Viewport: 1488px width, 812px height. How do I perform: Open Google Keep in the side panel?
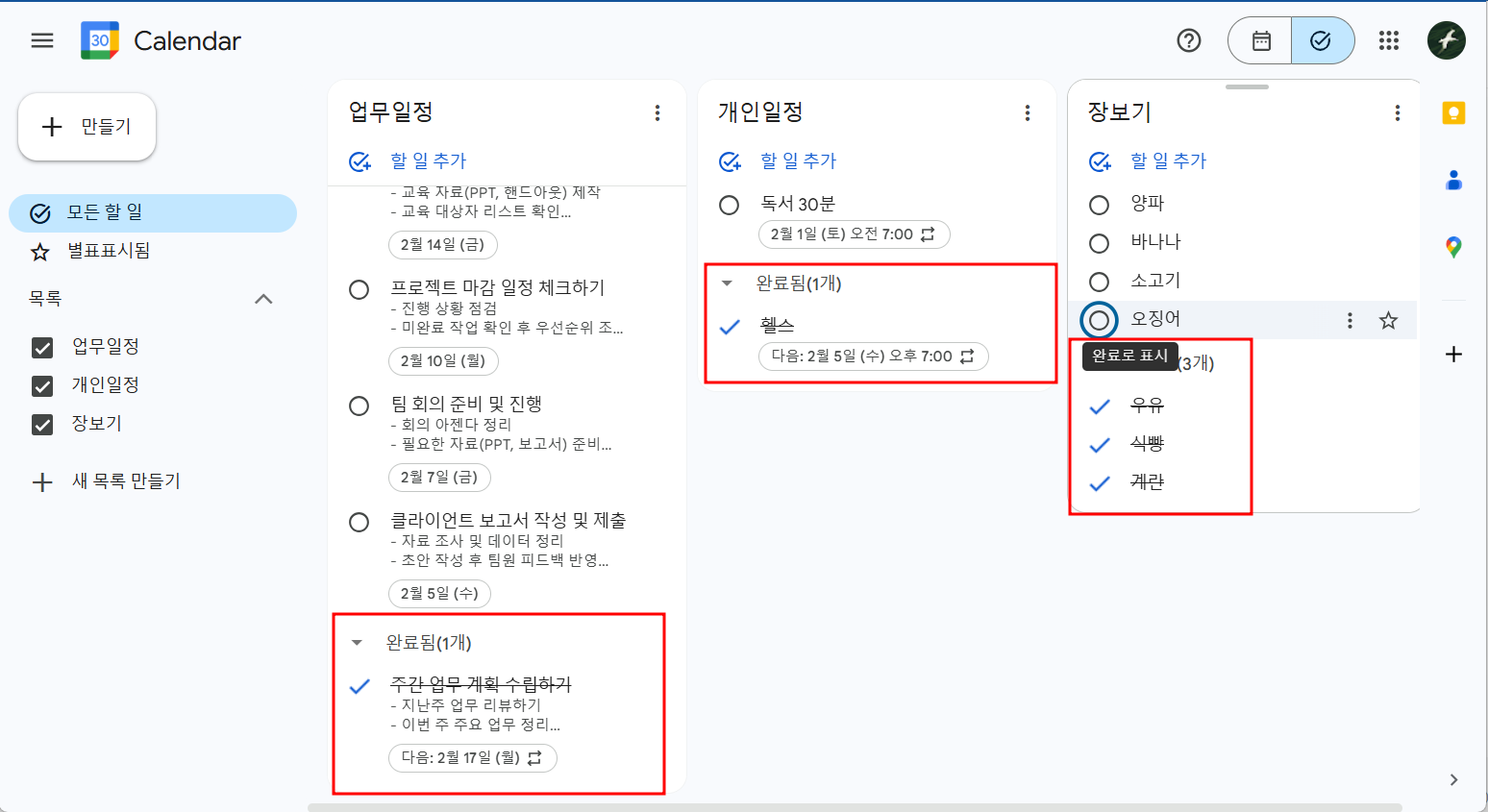(x=1453, y=112)
